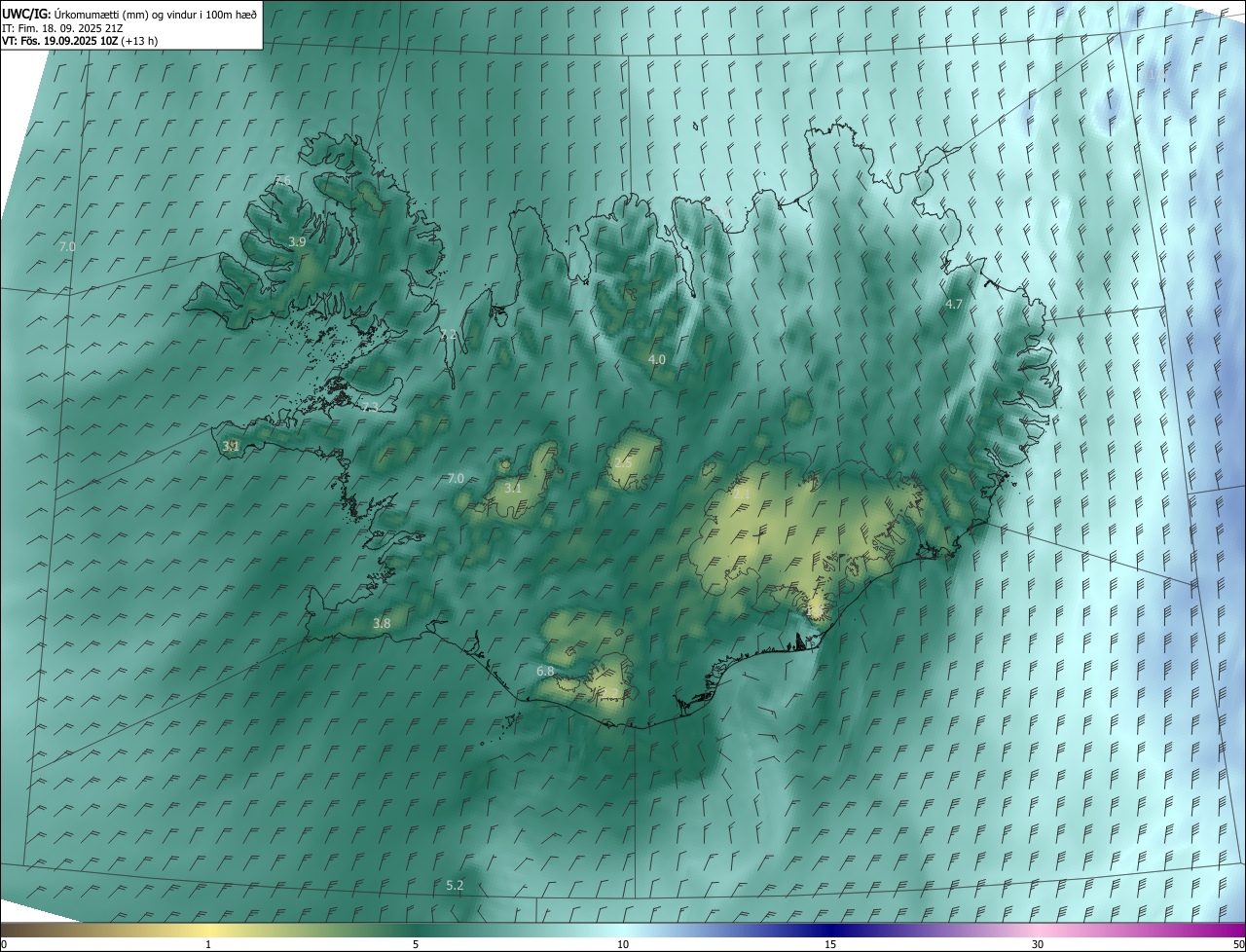1246x952 pixels.
Task: Click the '6.8' value near the south coast
Action: click(x=545, y=671)
